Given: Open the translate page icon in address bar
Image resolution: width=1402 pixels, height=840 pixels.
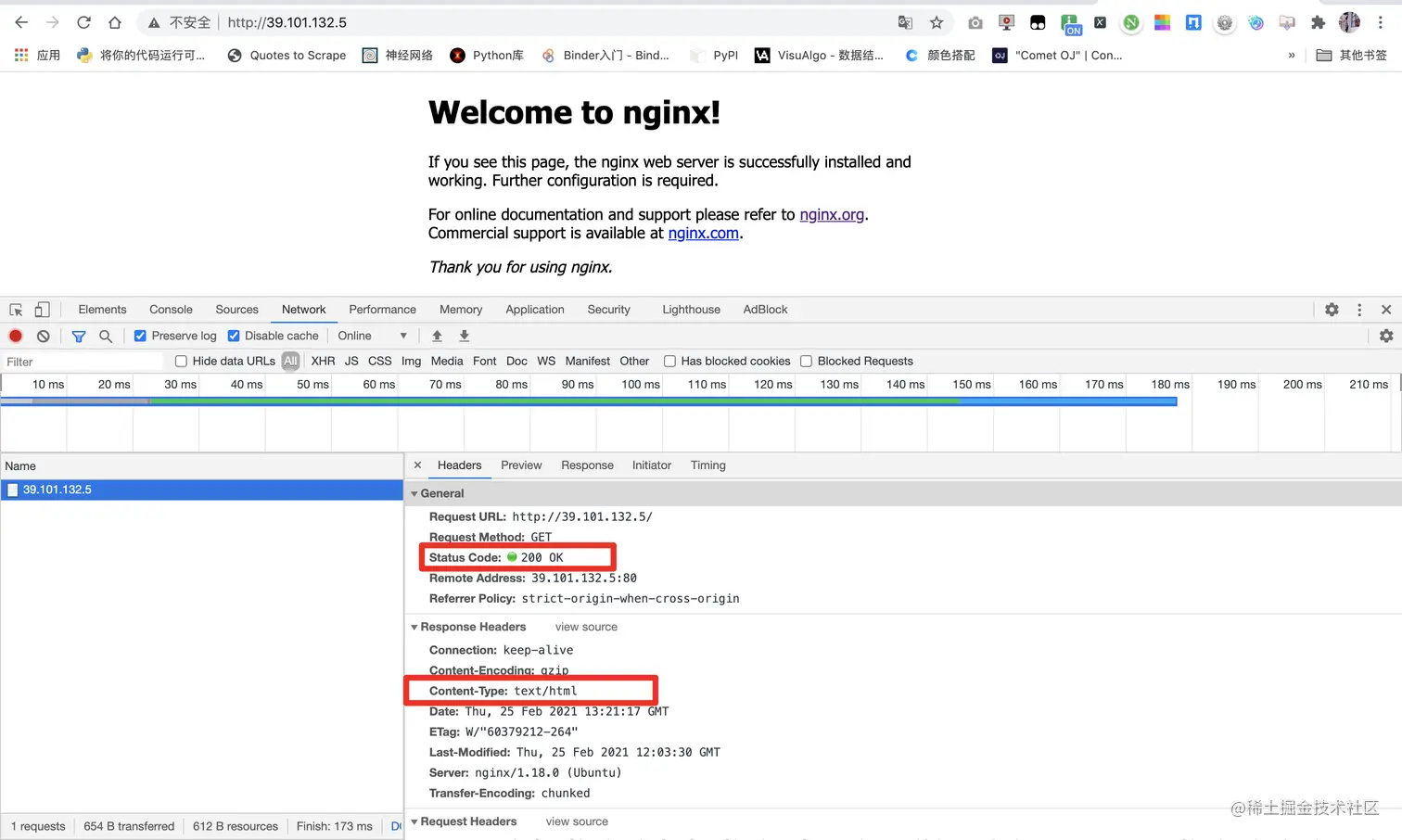Looking at the screenshot, I should (x=905, y=22).
